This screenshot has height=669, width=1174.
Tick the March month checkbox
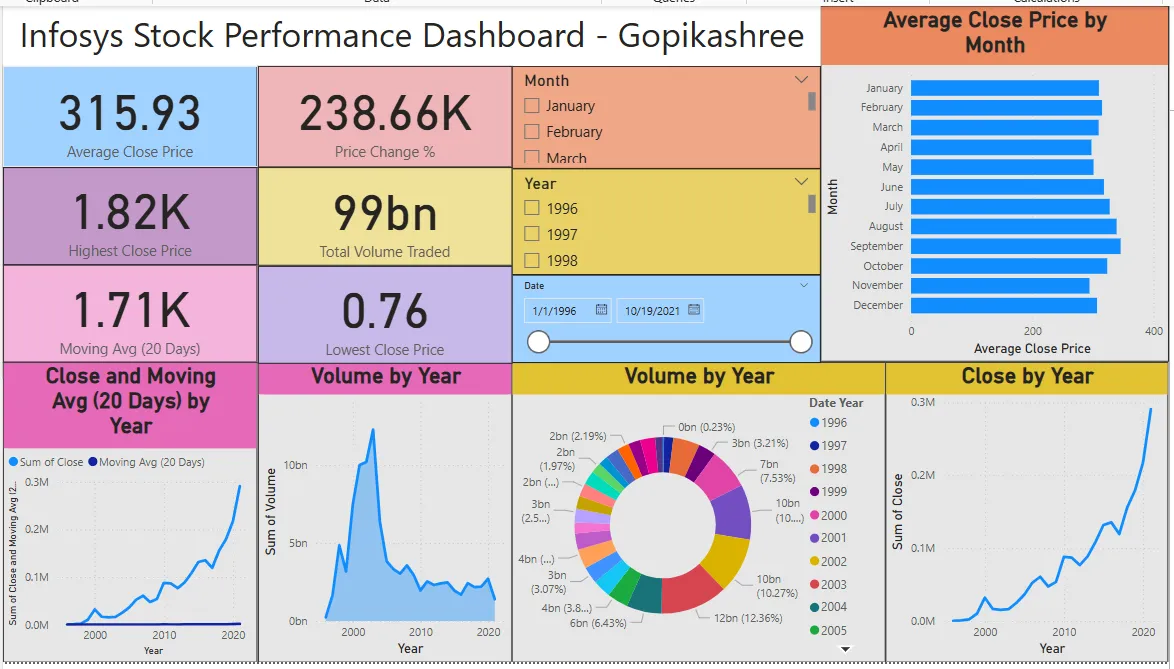click(532, 158)
